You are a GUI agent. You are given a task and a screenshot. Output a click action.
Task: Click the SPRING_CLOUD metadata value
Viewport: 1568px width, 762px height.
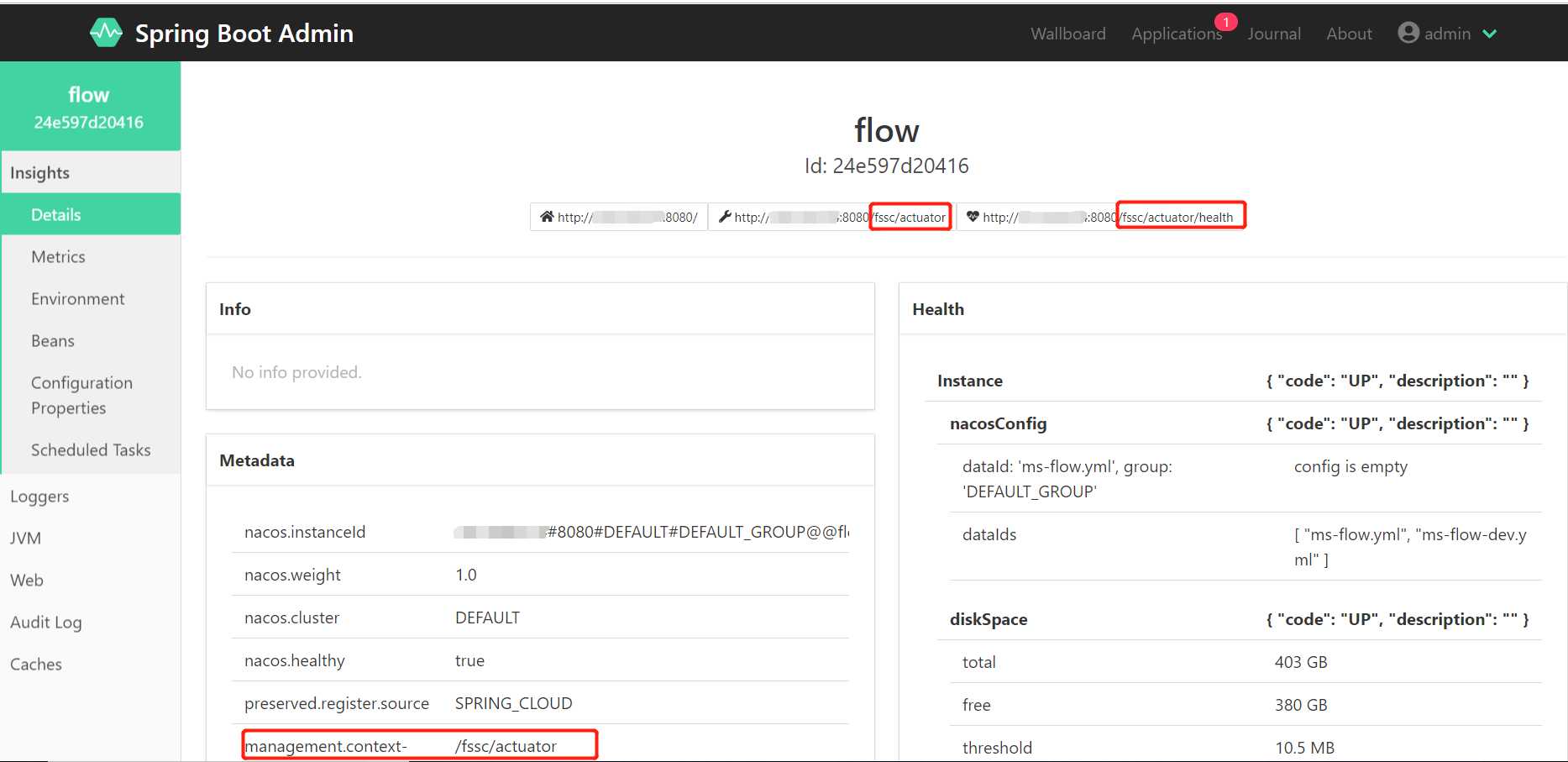pyautogui.click(x=513, y=703)
